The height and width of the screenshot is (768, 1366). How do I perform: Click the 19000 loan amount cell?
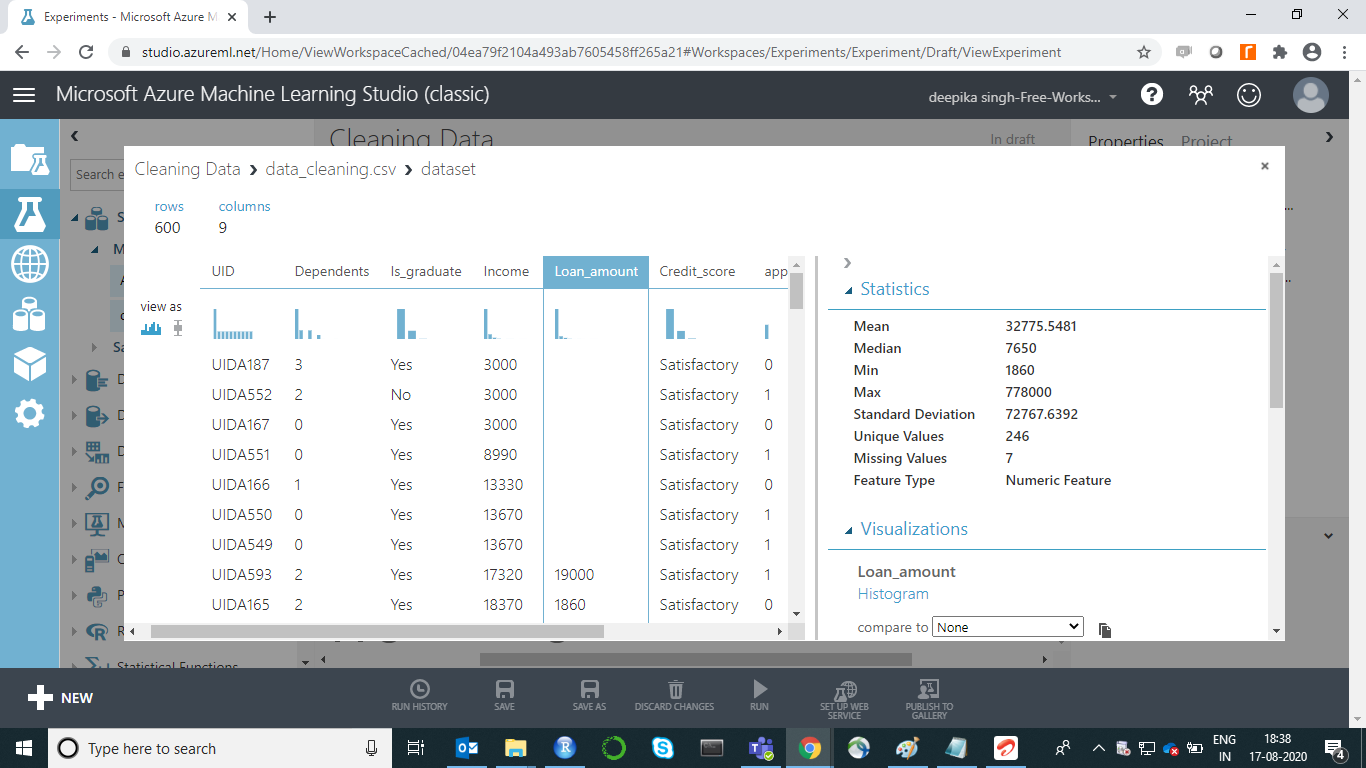[x=575, y=575]
